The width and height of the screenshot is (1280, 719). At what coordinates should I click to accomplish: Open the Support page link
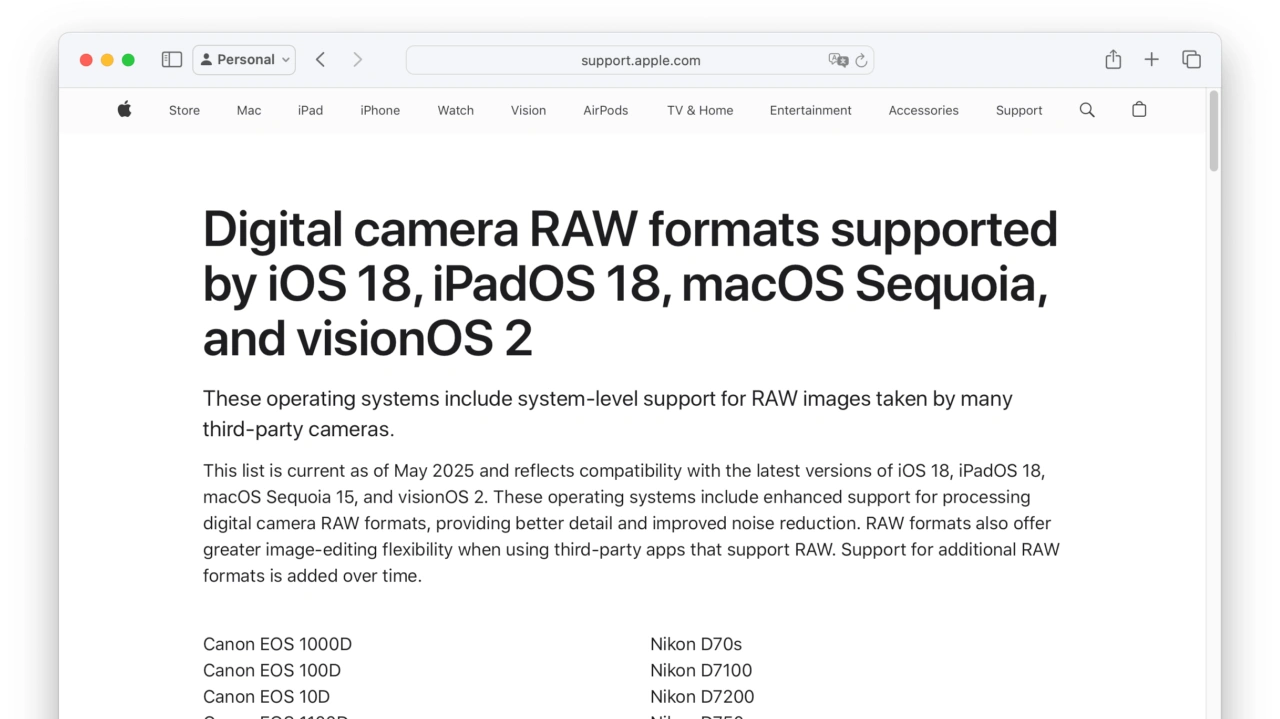pyautogui.click(x=1019, y=111)
